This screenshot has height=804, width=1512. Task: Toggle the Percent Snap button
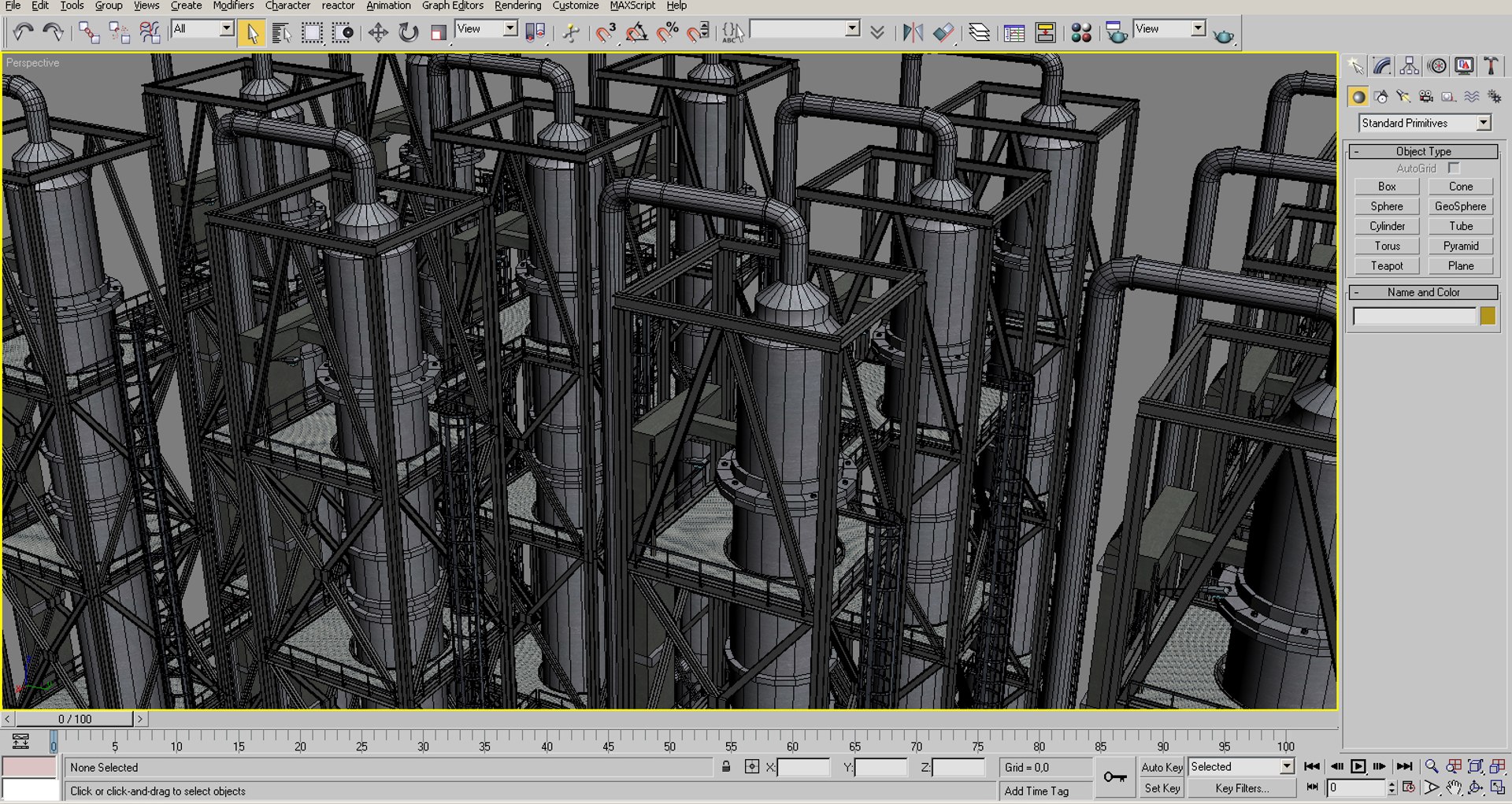click(667, 32)
